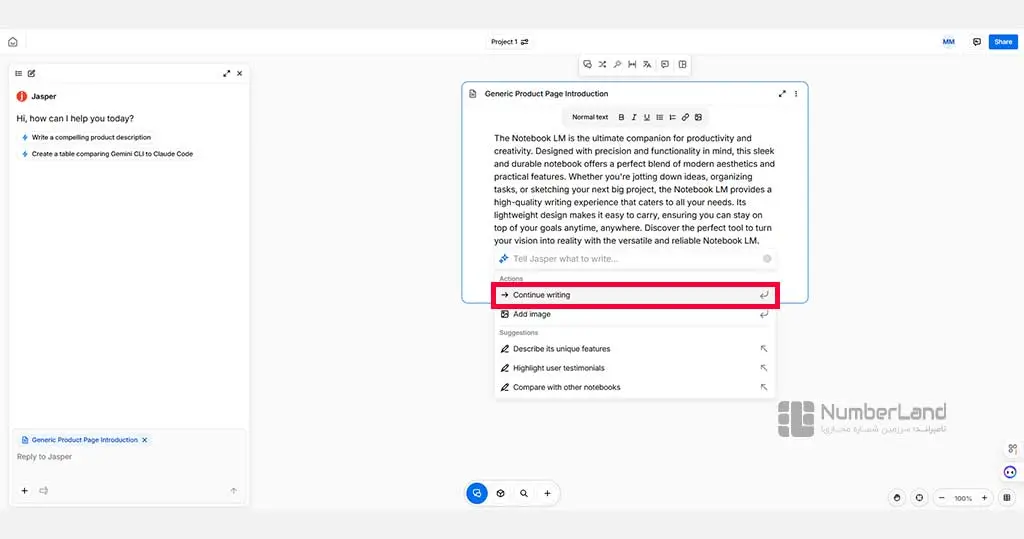Click the chat input label icon beside plus

(x=44, y=491)
